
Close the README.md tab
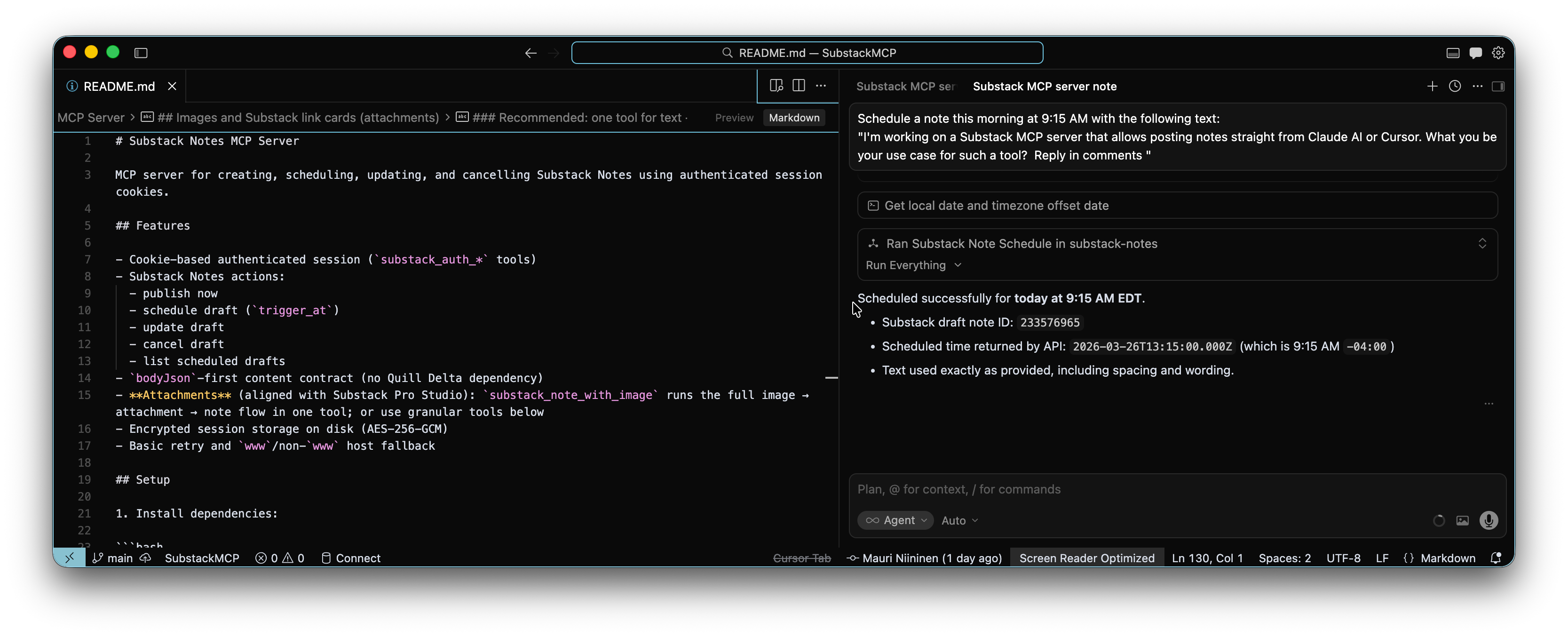point(172,87)
